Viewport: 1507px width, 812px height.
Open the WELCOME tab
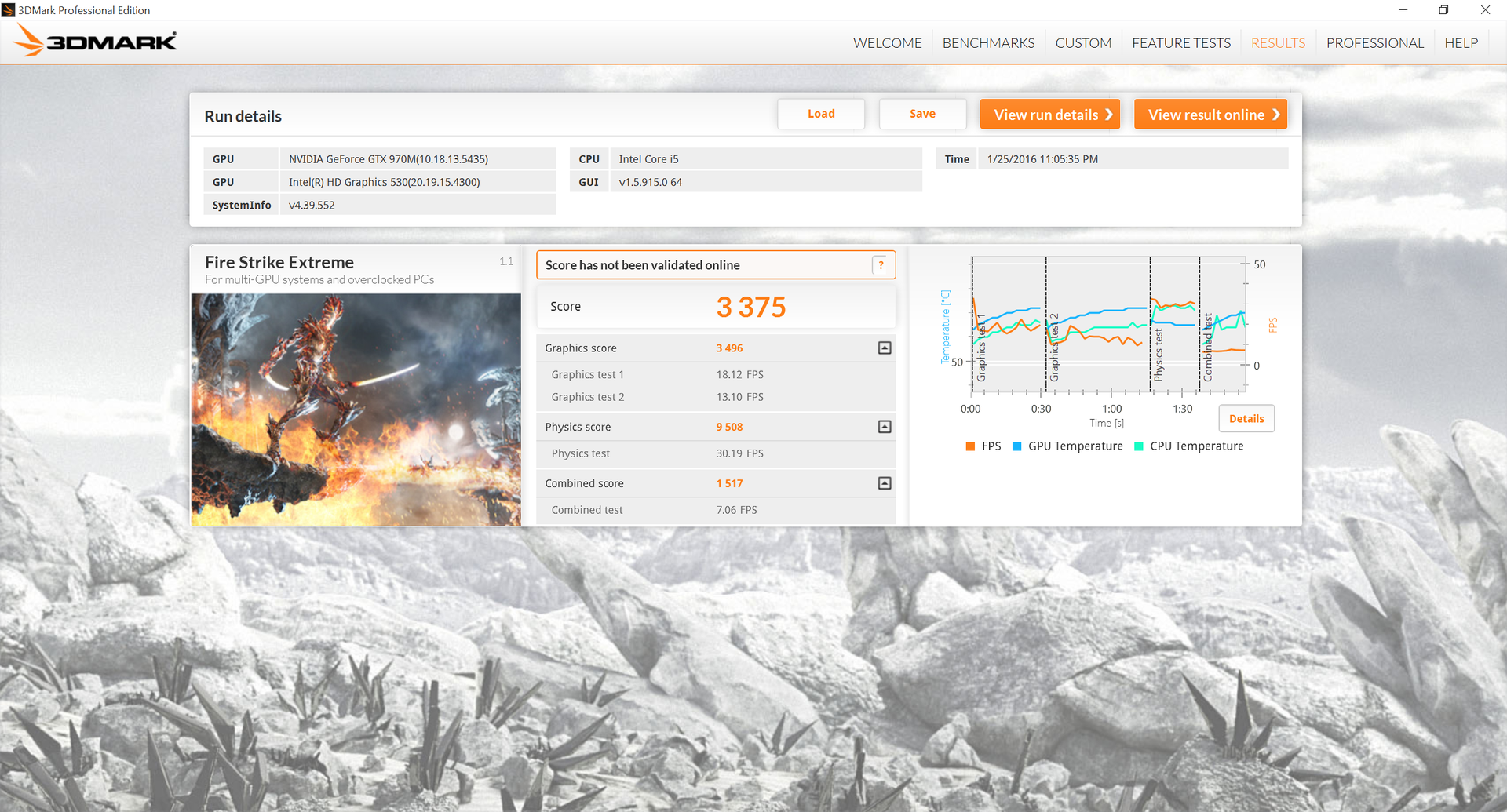coord(887,43)
